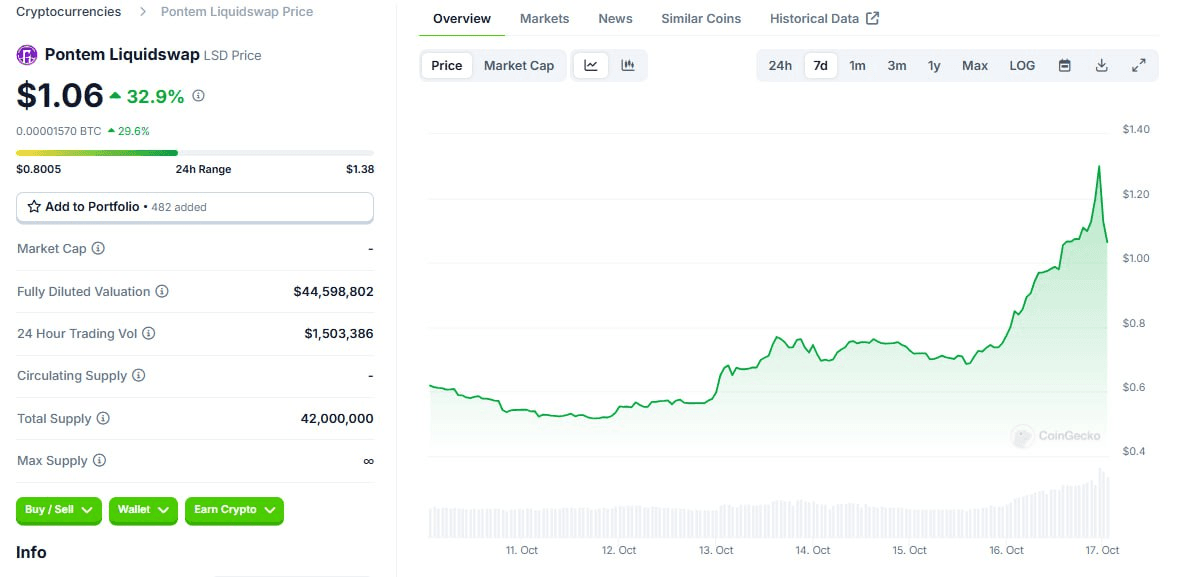
Task: Open the 24 Hour Trading Vol info icon
Action: click(x=149, y=333)
